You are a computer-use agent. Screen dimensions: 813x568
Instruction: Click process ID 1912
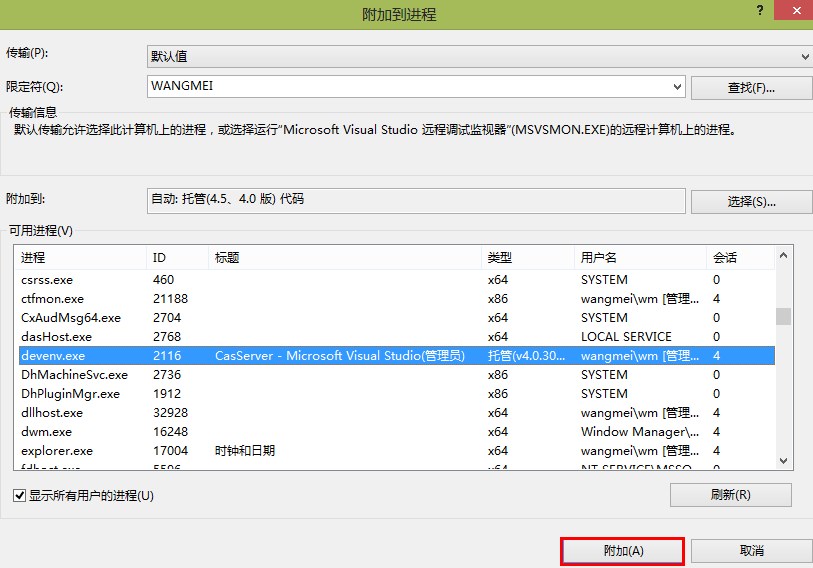(x=167, y=394)
